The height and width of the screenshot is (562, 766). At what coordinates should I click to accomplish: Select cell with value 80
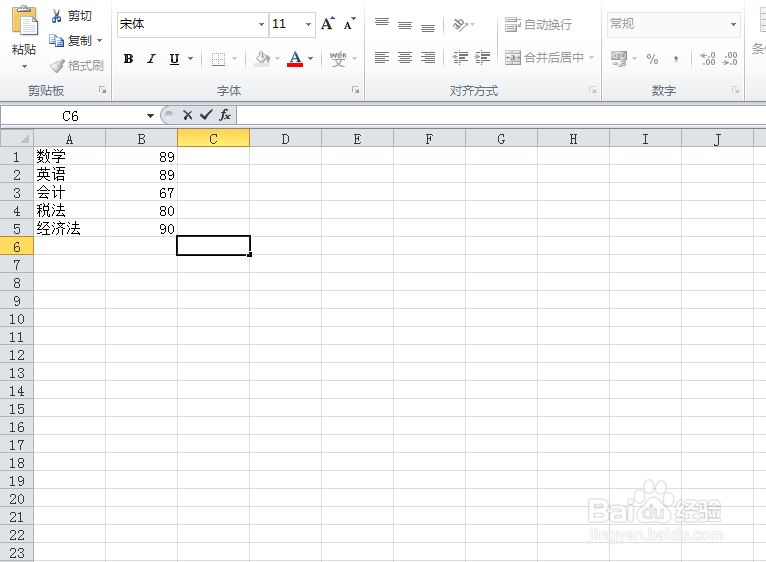(141, 211)
